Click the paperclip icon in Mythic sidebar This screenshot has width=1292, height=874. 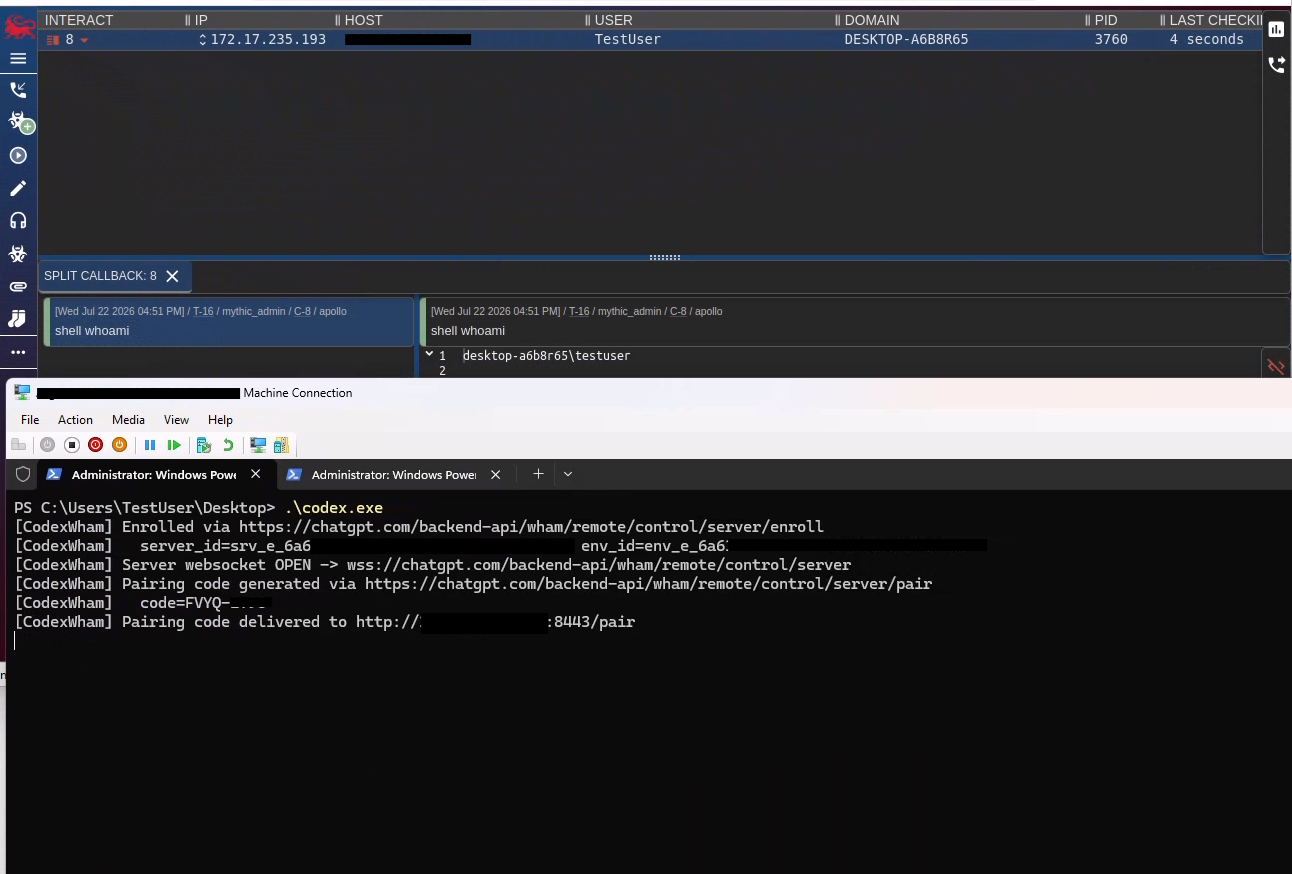(18, 286)
